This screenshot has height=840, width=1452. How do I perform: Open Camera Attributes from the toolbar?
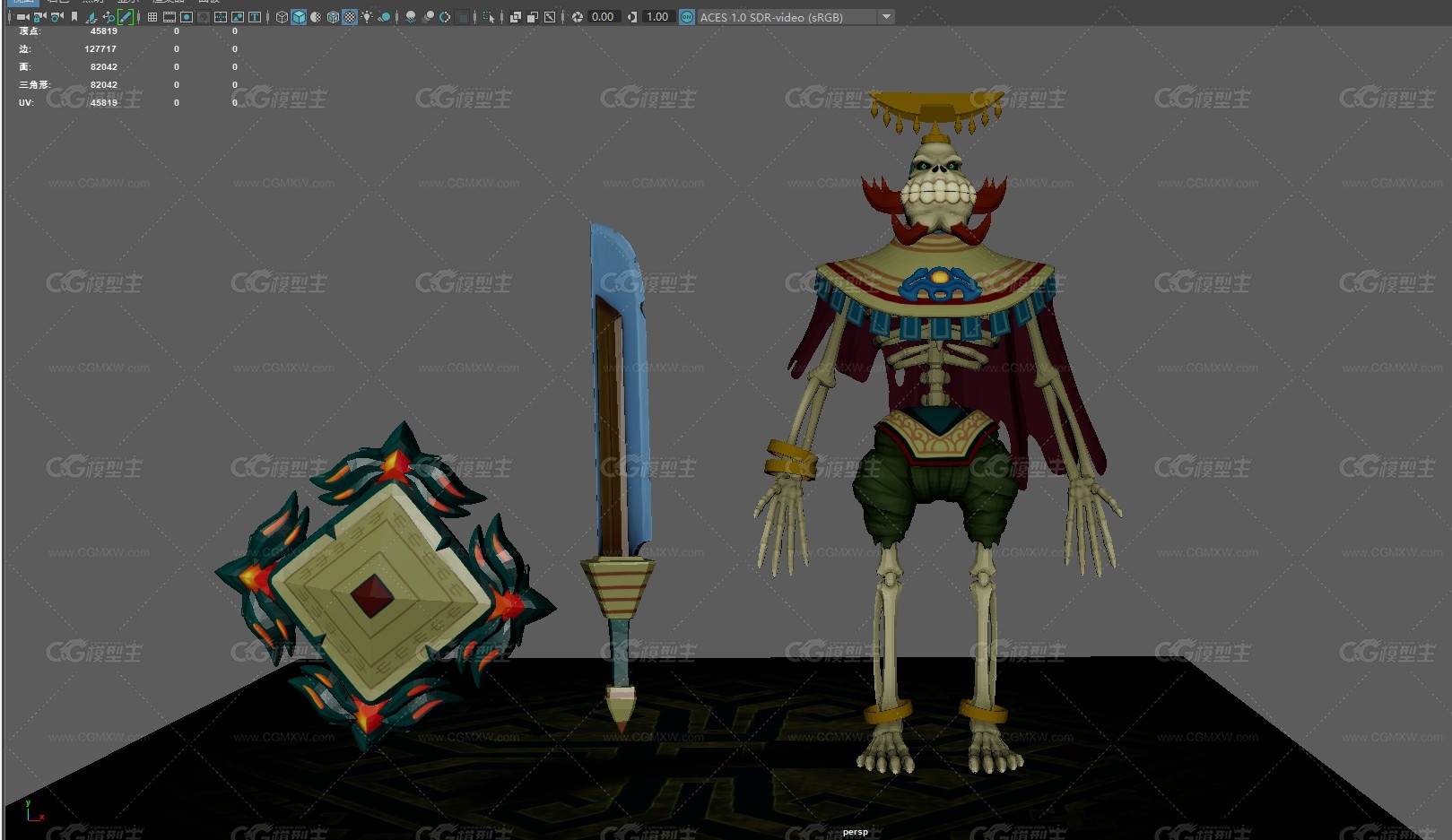point(57,17)
